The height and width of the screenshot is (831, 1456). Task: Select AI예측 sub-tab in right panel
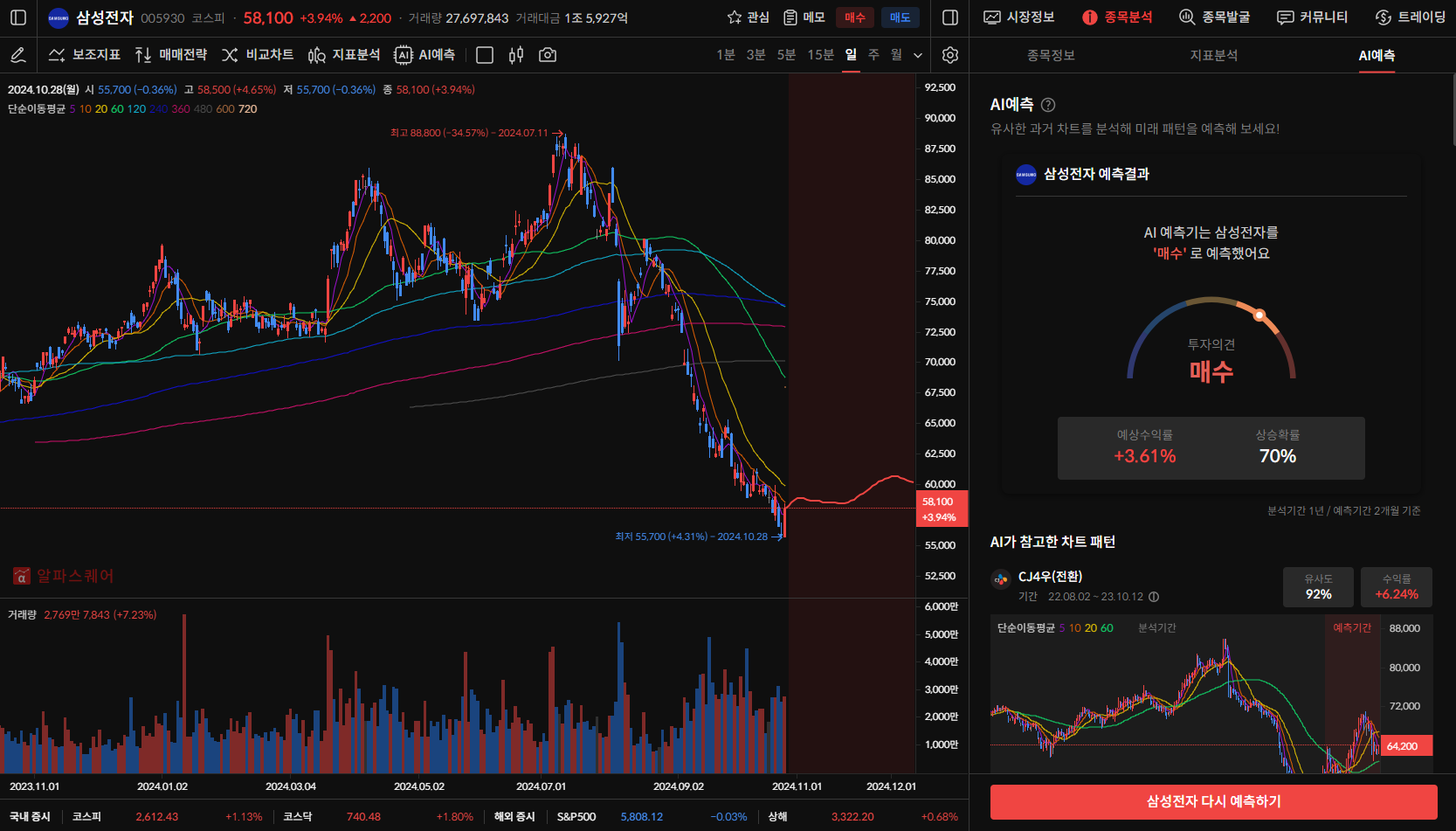click(x=1377, y=55)
